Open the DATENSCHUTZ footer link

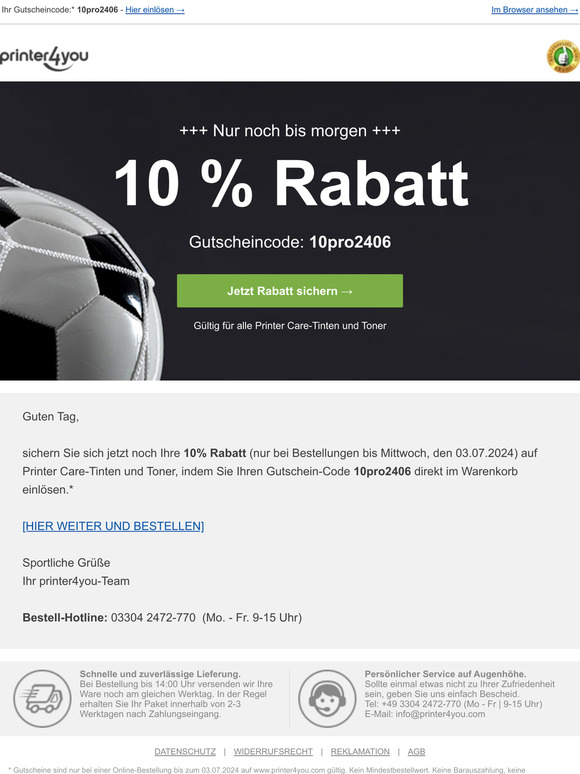coord(185,751)
